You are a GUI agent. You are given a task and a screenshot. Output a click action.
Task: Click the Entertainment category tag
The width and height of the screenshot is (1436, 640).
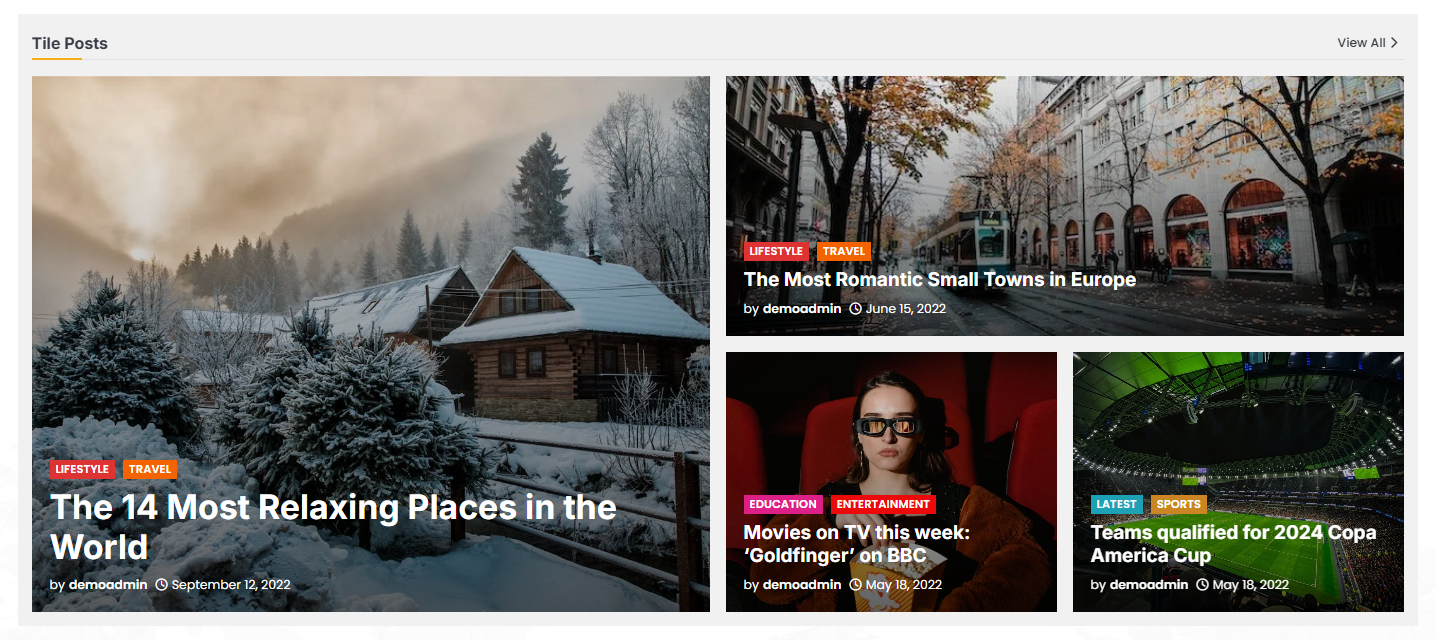(x=883, y=504)
